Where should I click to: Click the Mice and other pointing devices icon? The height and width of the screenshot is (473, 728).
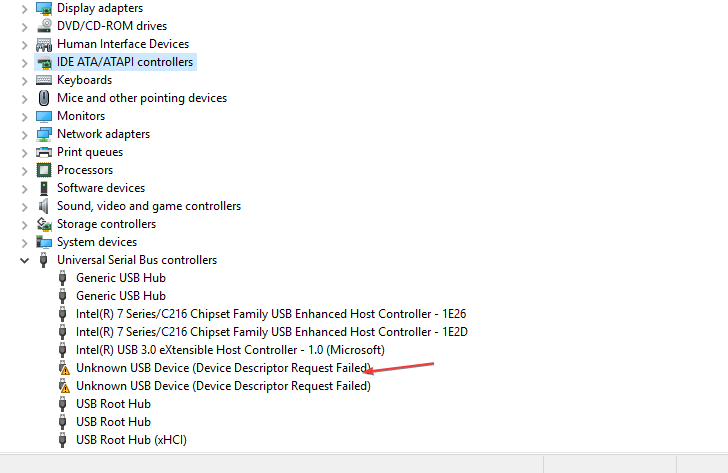[44, 98]
